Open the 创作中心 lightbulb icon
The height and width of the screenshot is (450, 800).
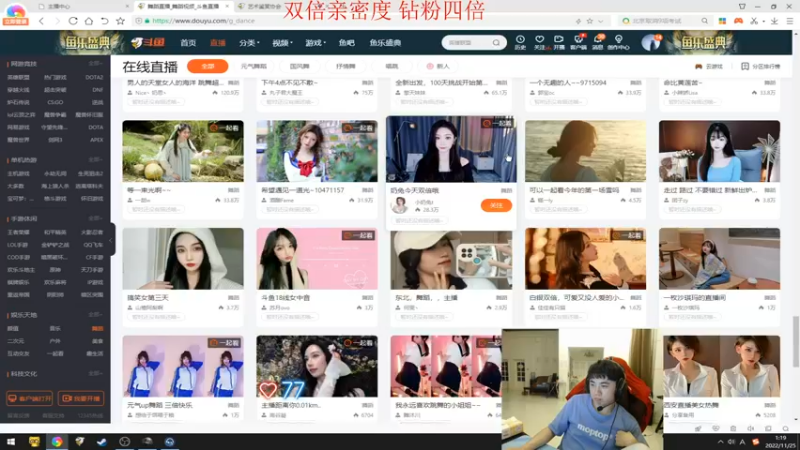coord(618,42)
